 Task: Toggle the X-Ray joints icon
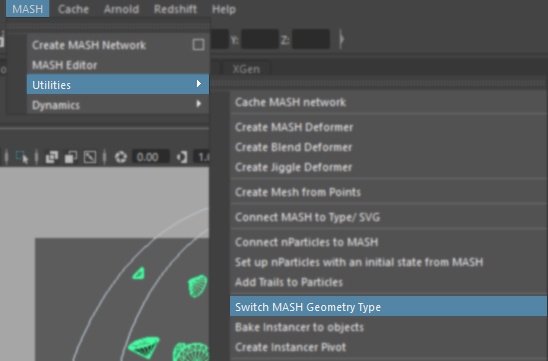coord(90,157)
